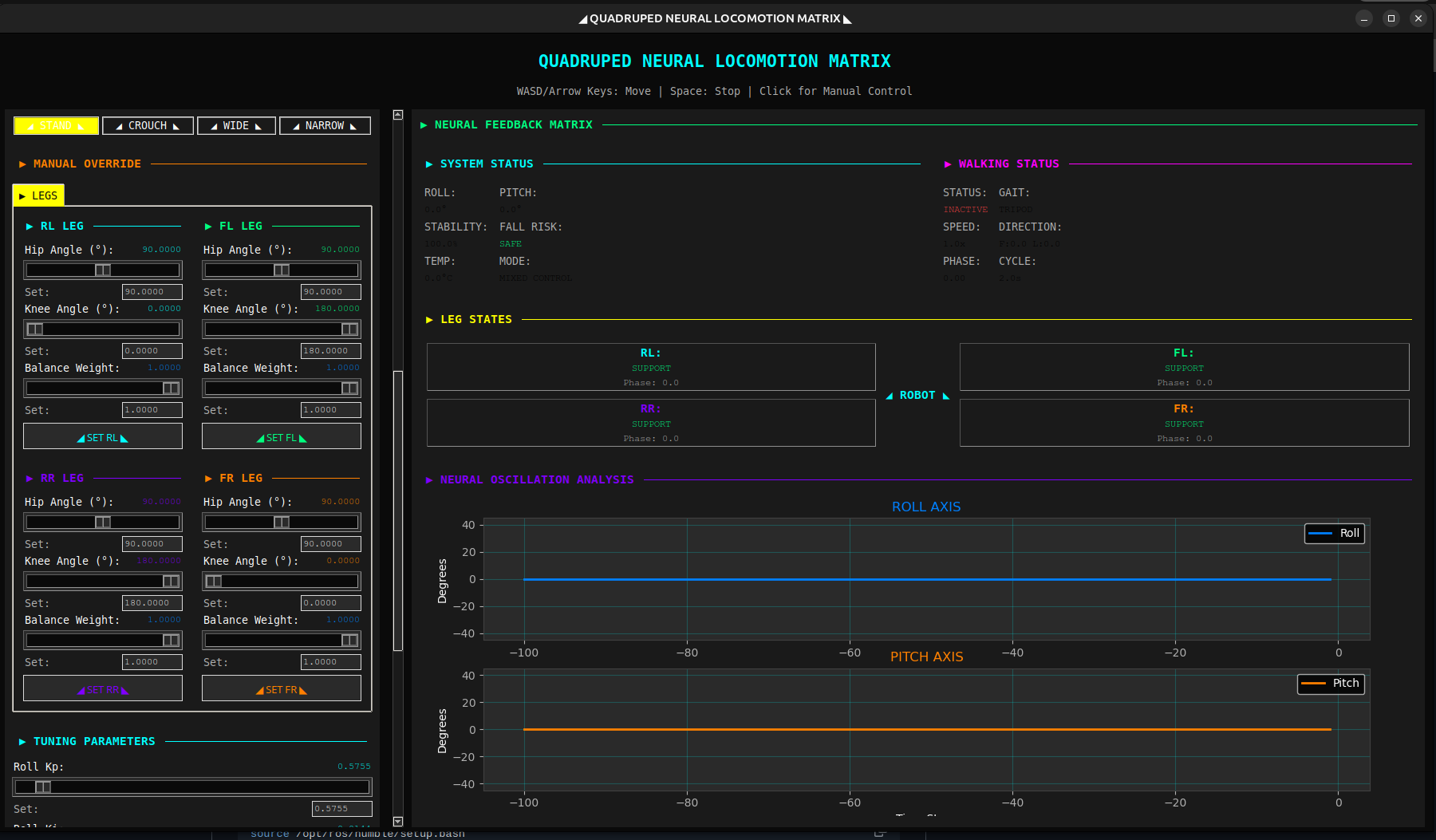Adjust the FL leg Hip Angle slider

coord(282,270)
